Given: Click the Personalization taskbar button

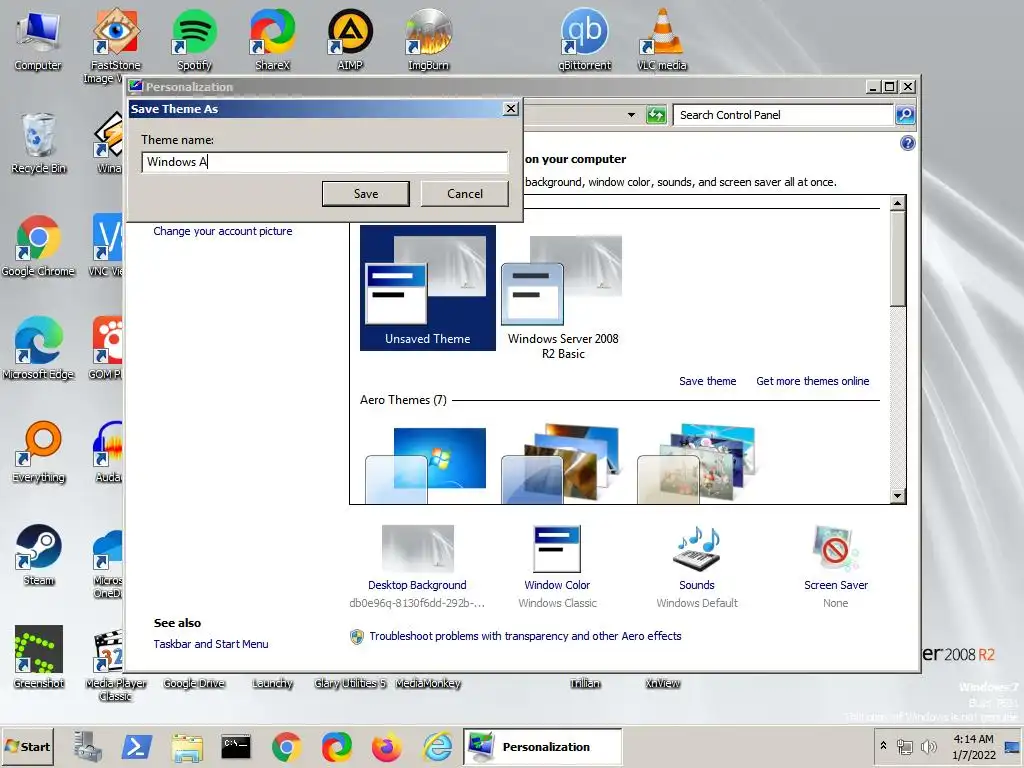Looking at the screenshot, I should (x=543, y=746).
